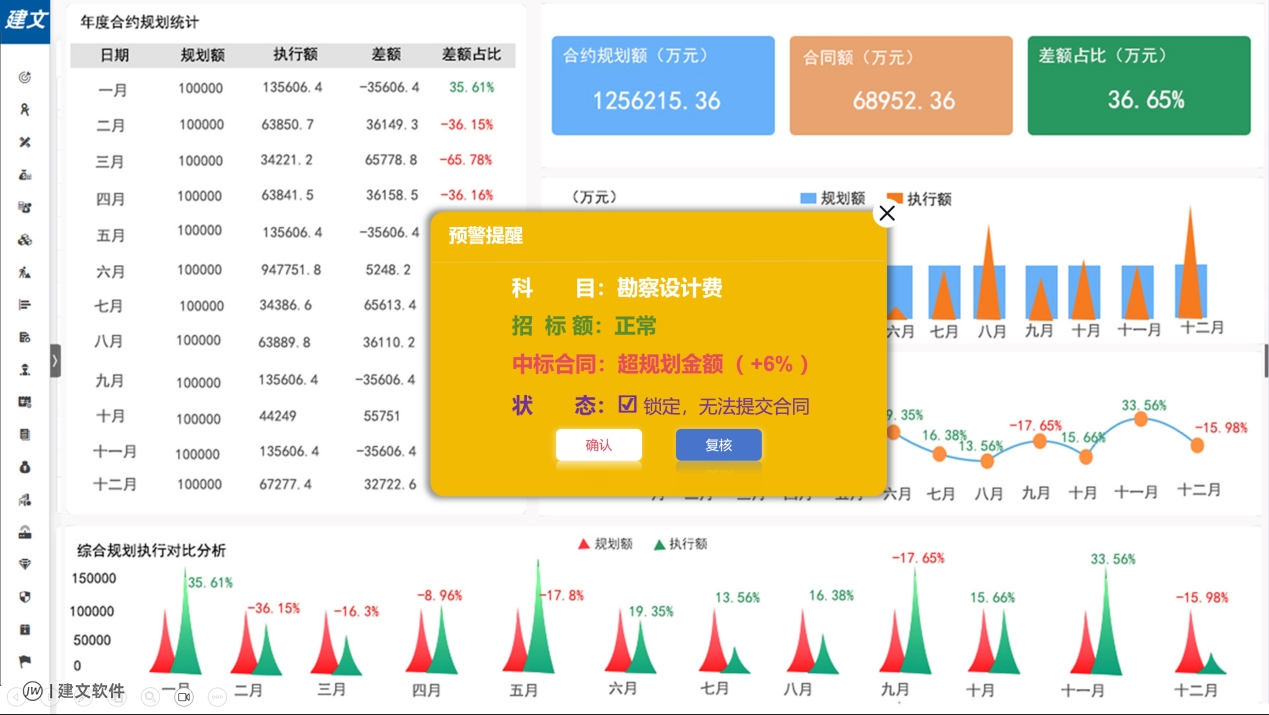Image resolution: width=1269 pixels, height=715 pixels.
Task: Click the 33.56% point on line chart
Action: tap(1140, 419)
